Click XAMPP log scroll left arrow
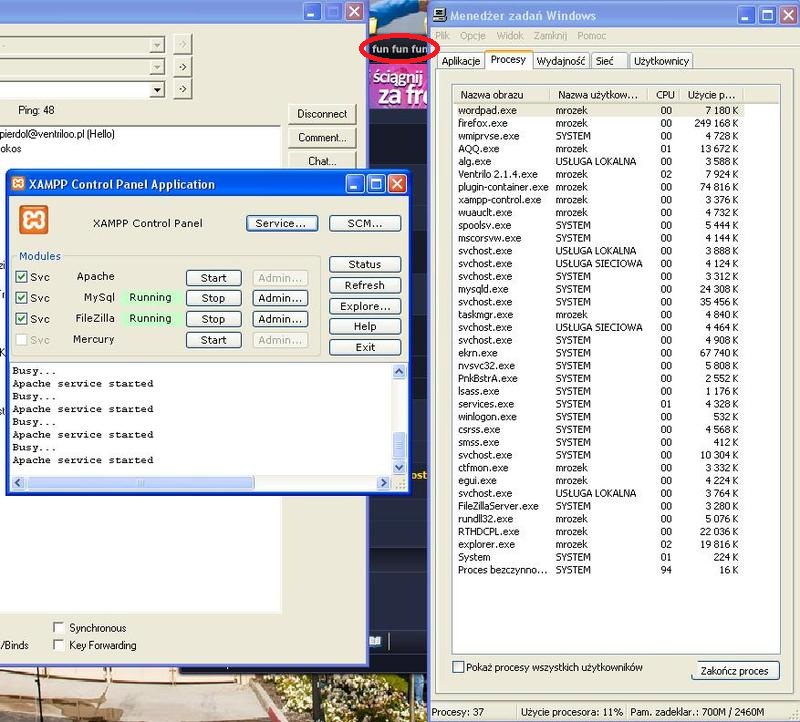The height and width of the screenshot is (722, 800). tap(18, 482)
